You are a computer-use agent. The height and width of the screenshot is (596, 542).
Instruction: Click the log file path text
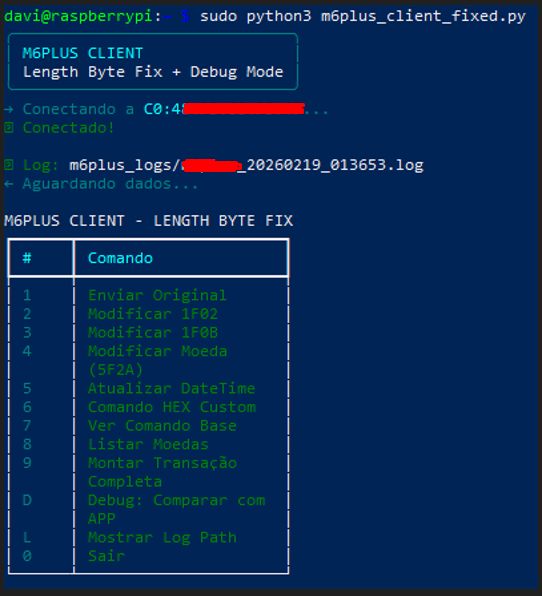click(246, 165)
